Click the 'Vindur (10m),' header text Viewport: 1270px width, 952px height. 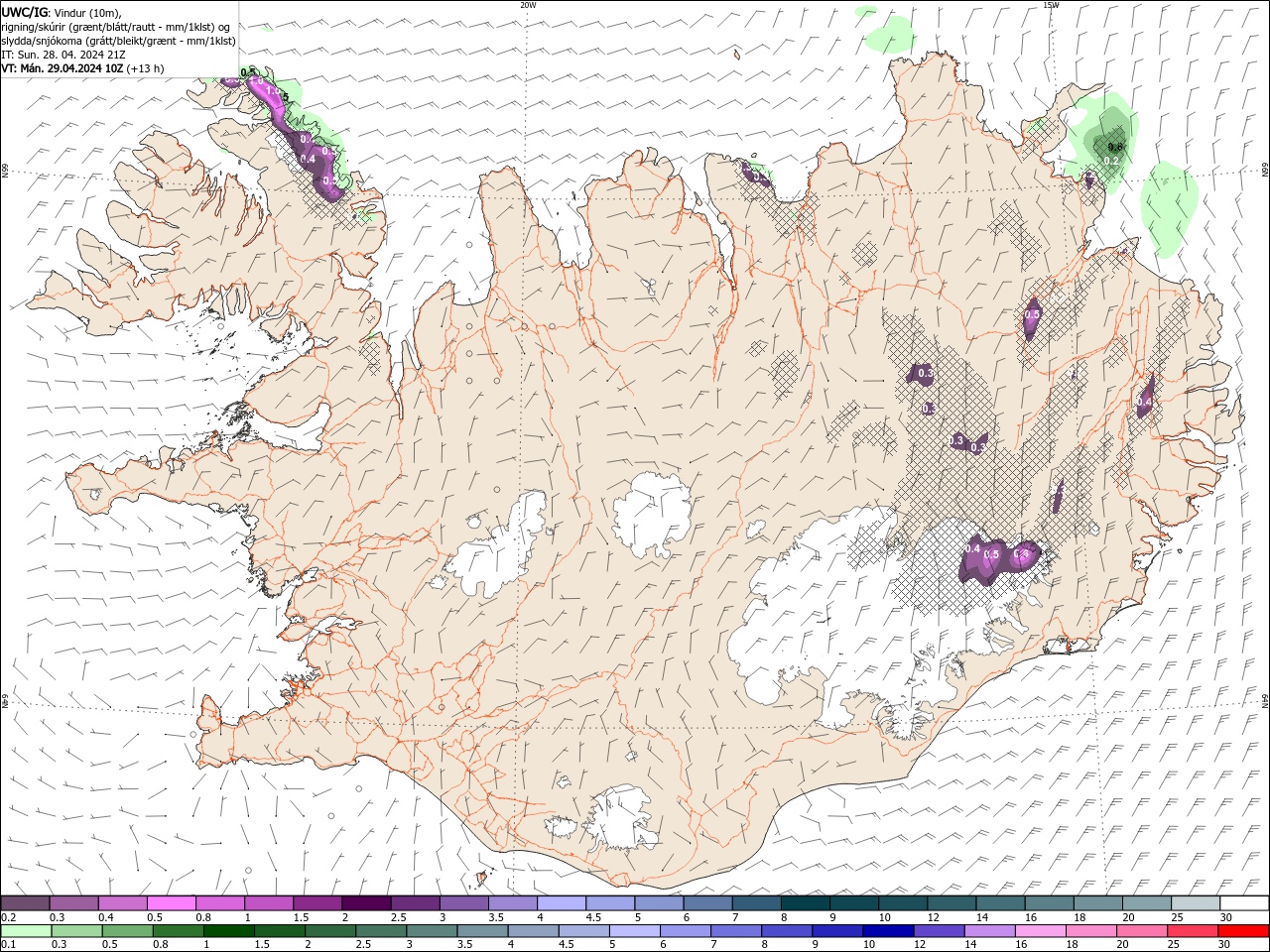(x=87, y=13)
